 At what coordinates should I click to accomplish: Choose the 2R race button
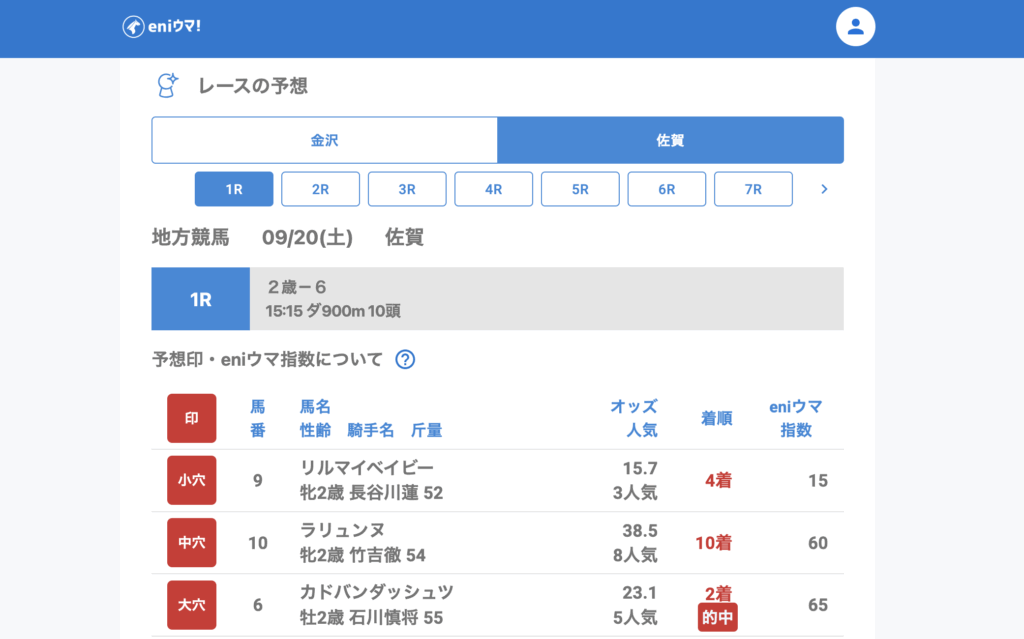click(x=320, y=189)
